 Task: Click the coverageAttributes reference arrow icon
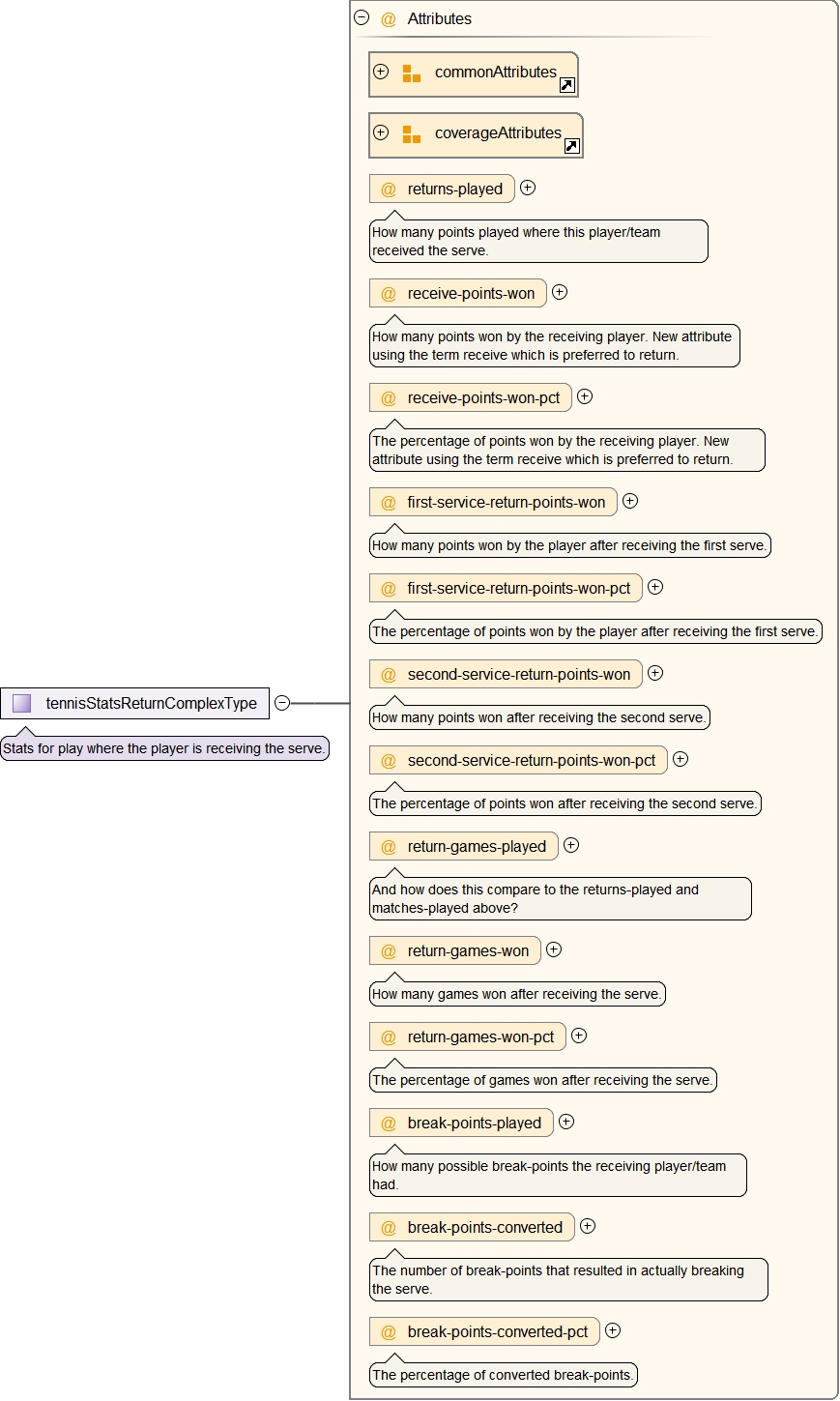[x=572, y=146]
